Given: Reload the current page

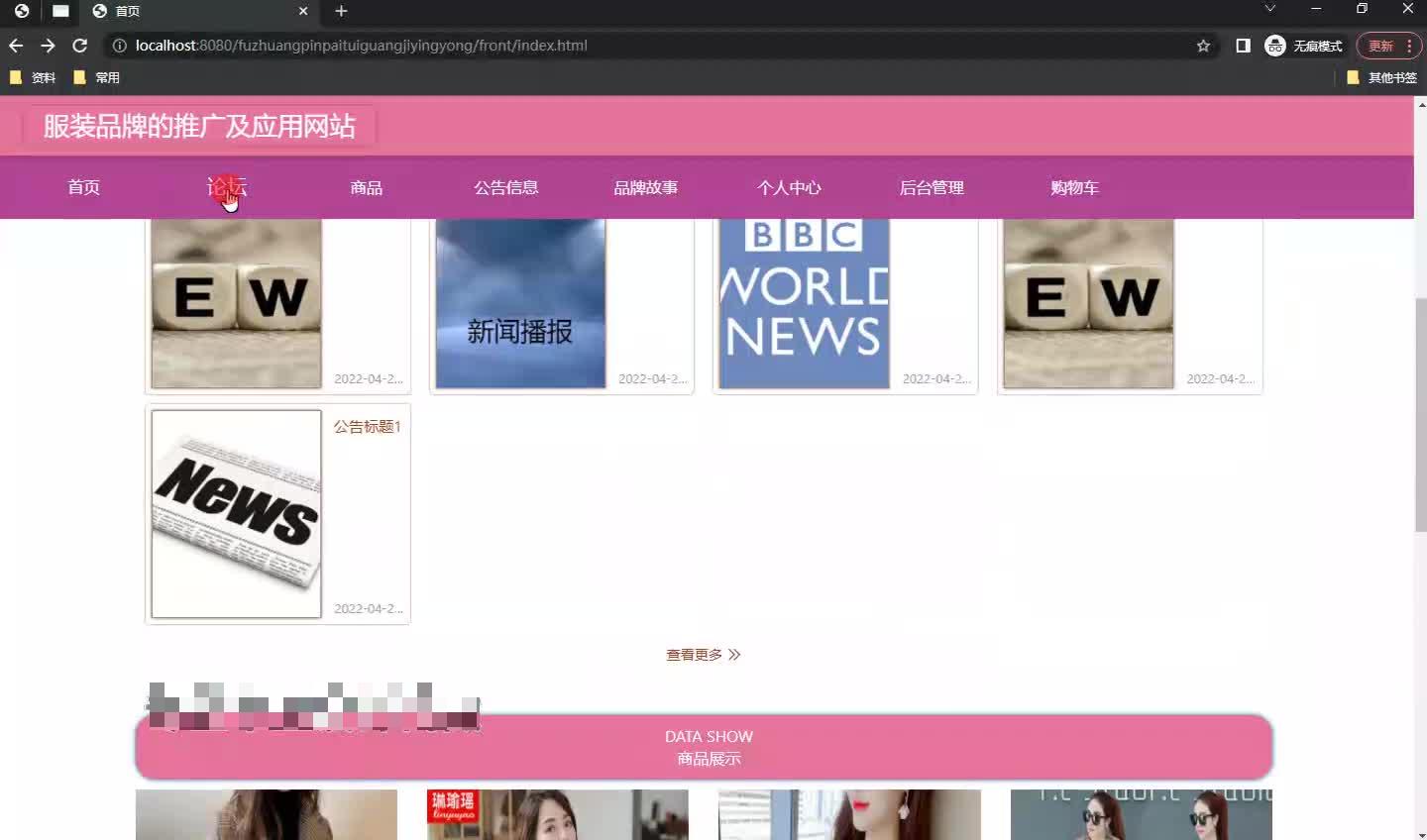Looking at the screenshot, I should click(80, 46).
